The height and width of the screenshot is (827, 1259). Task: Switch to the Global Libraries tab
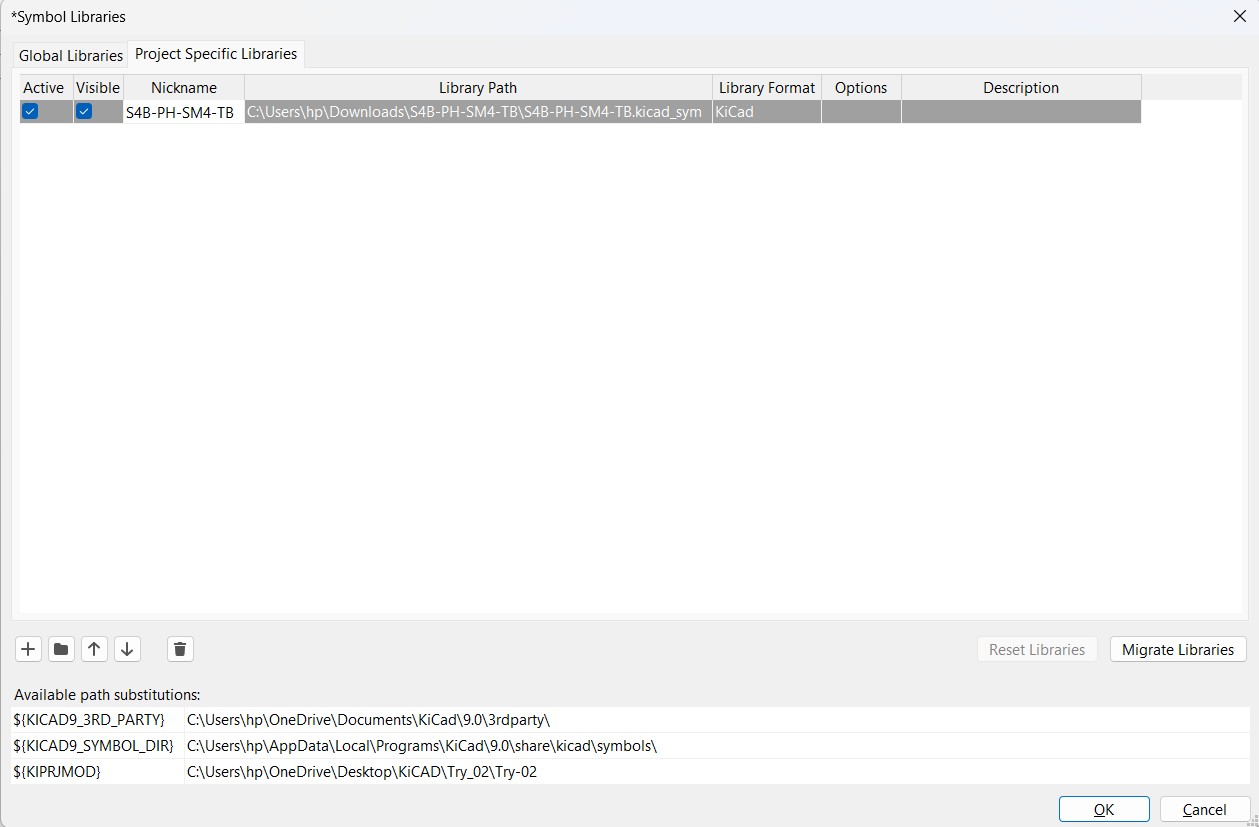[69, 55]
